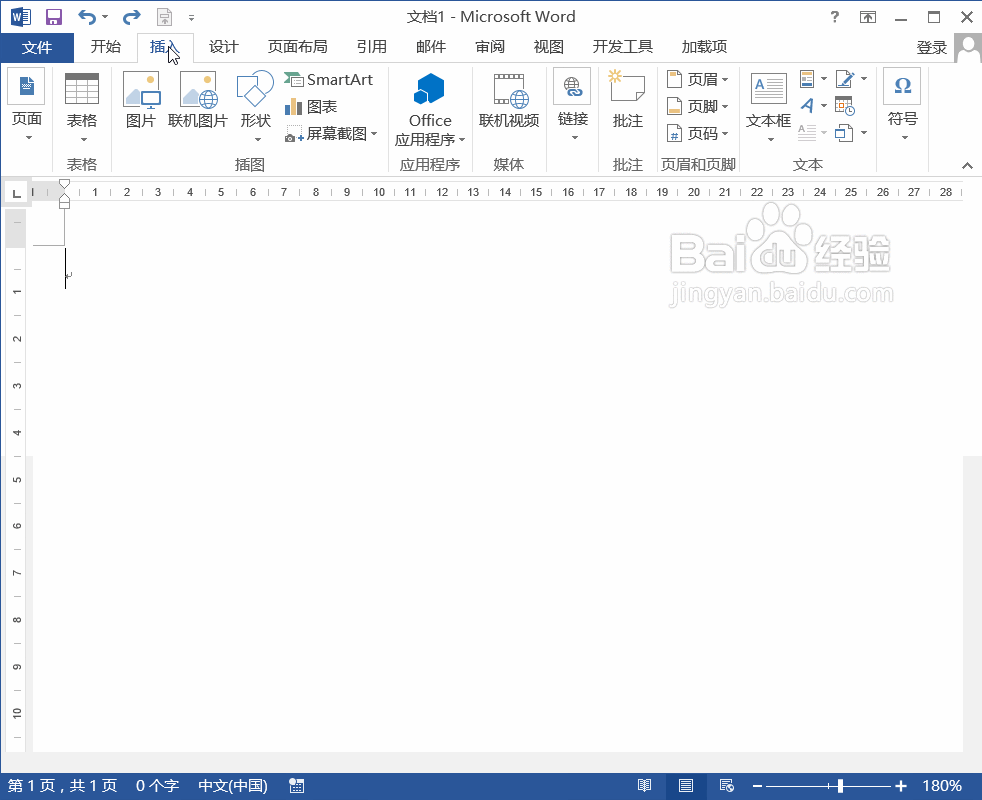Click the tab stop selector on the ruler corner
The width and height of the screenshot is (982, 800).
tap(16, 192)
